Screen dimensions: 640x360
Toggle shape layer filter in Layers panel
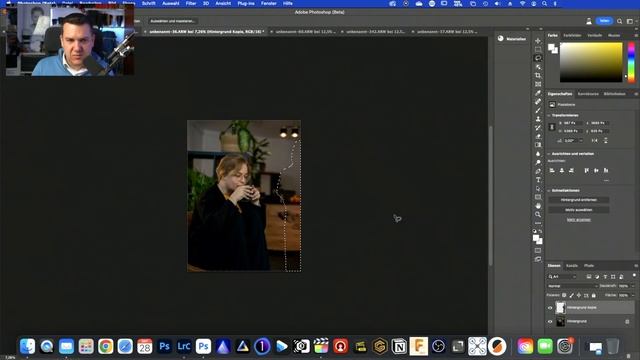click(613, 277)
